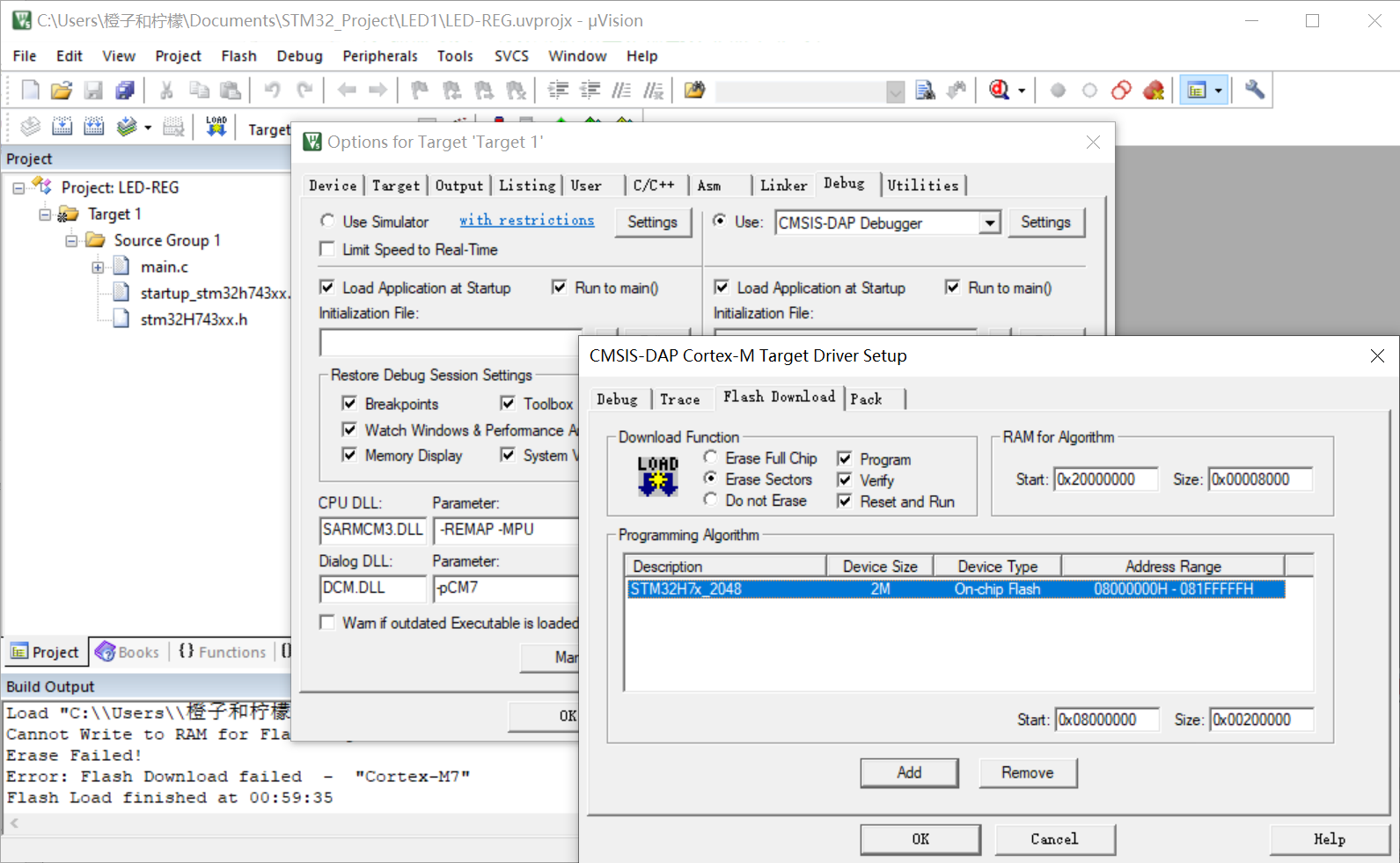Click the Add algorithm button

pos(909,772)
